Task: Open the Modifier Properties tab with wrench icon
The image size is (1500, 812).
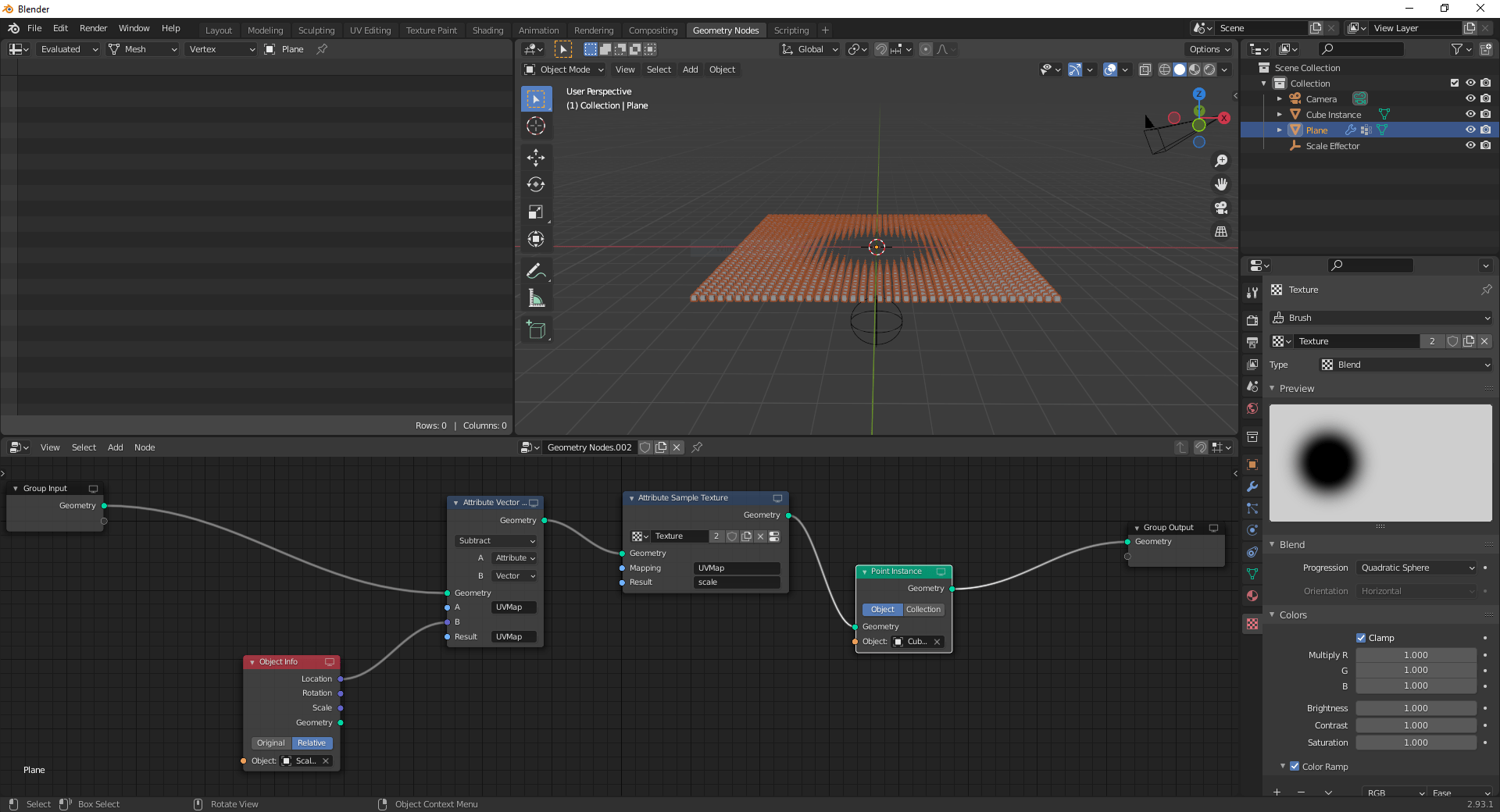Action: click(x=1252, y=487)
